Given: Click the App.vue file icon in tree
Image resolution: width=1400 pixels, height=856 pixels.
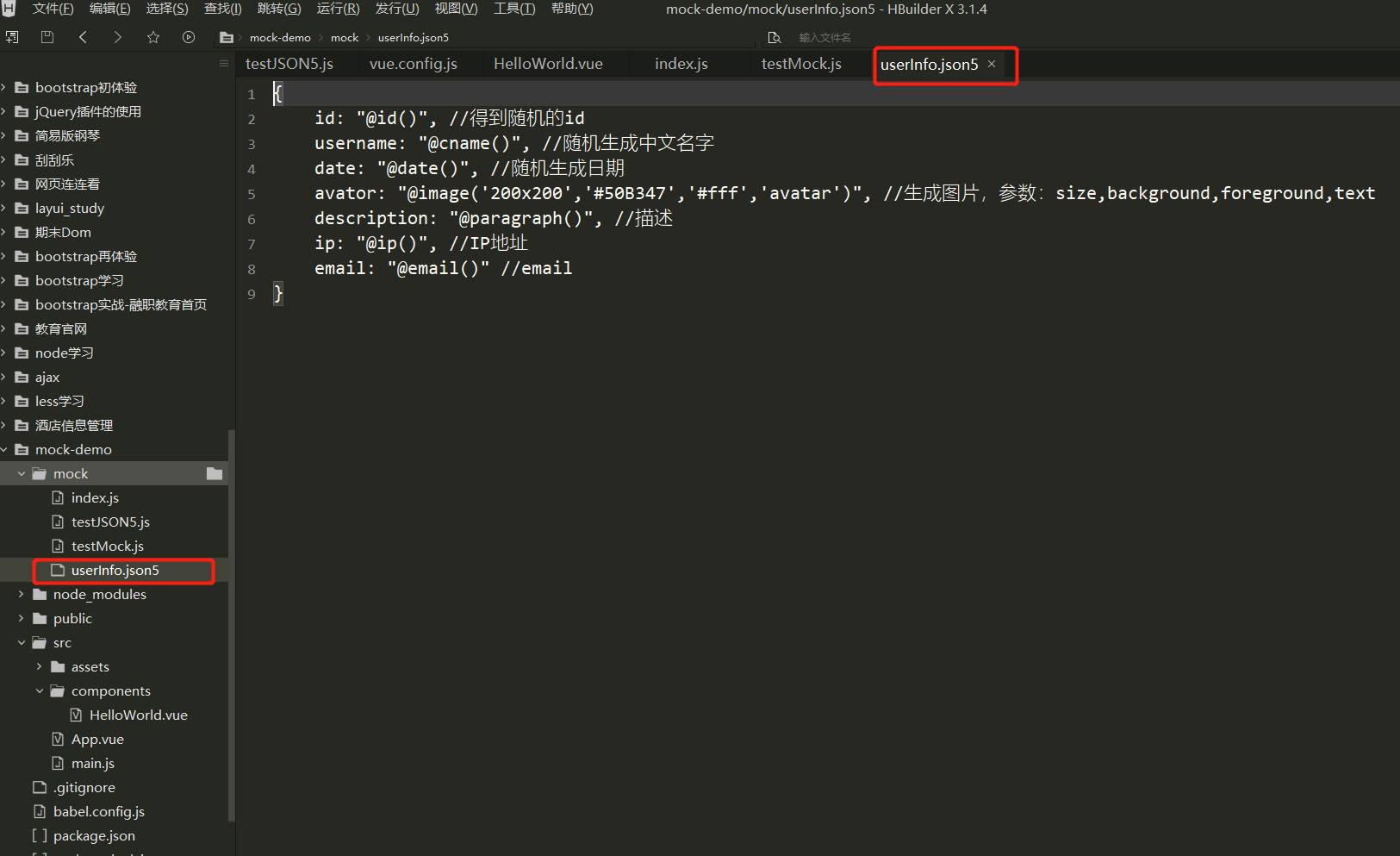Looking at the screenshot, I should pyautogui.click(x=58, y=739).
